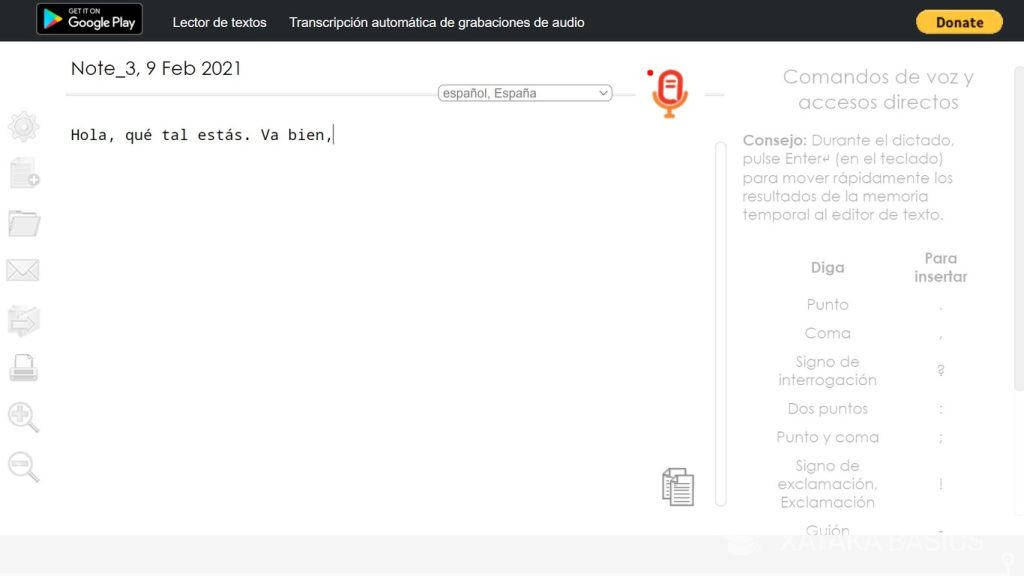Stop dictation with the red microphone icon

pyautogui.click(x=669, y=93)
